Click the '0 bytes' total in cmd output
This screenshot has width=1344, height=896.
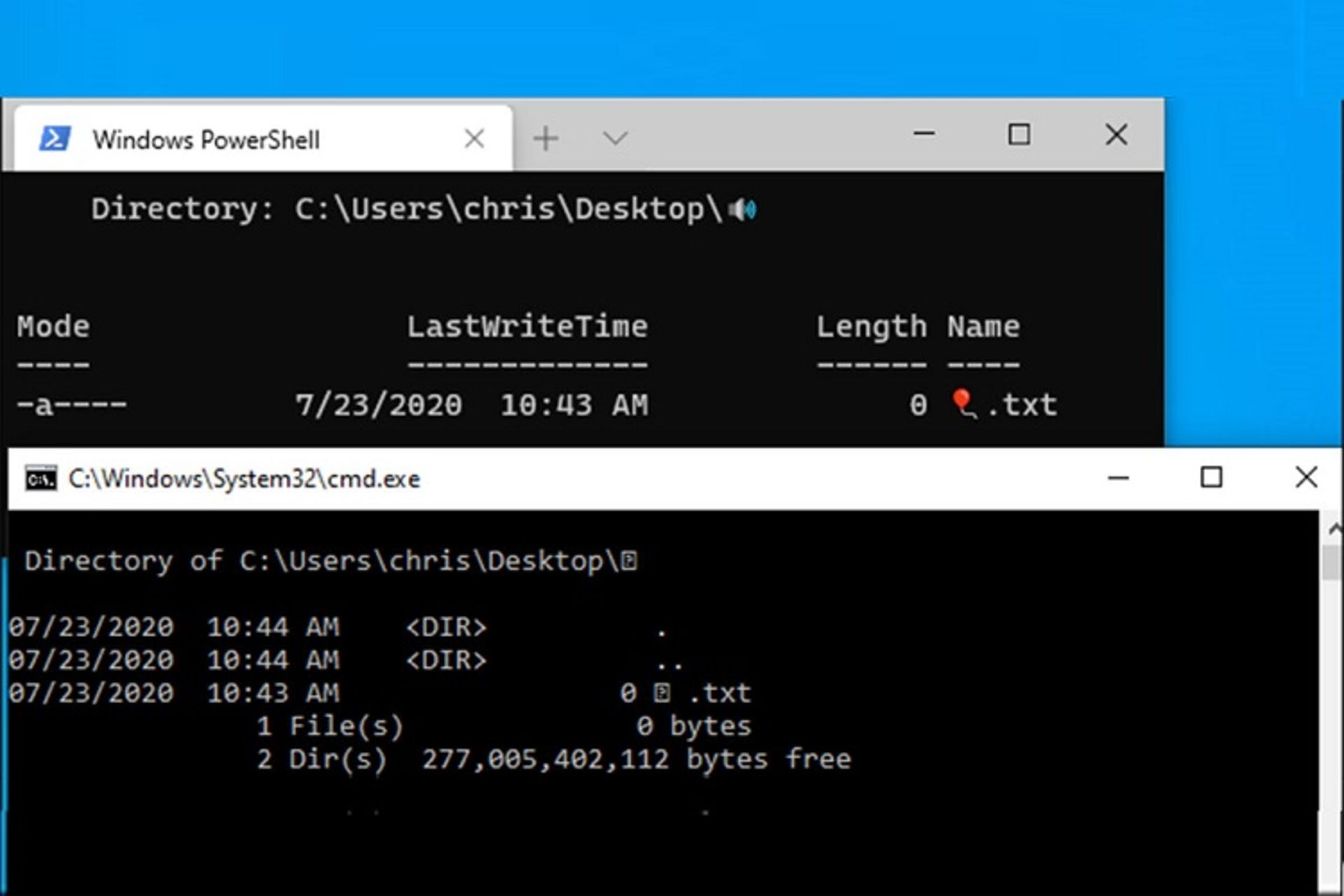click(694, 727)
